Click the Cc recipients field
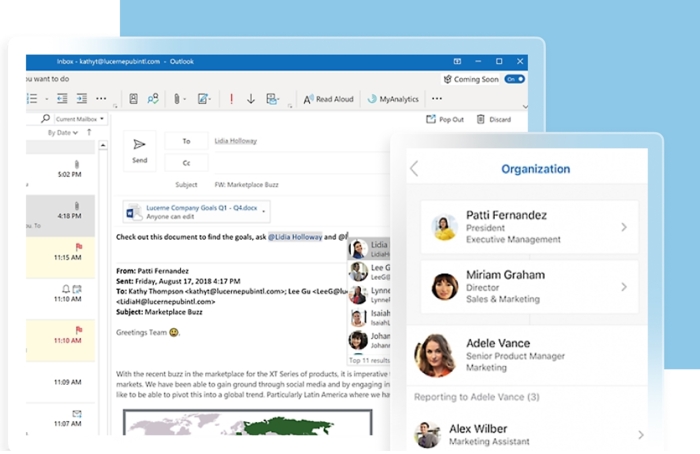Viewport: 700px width, 454px height. [x=302, y=163]
